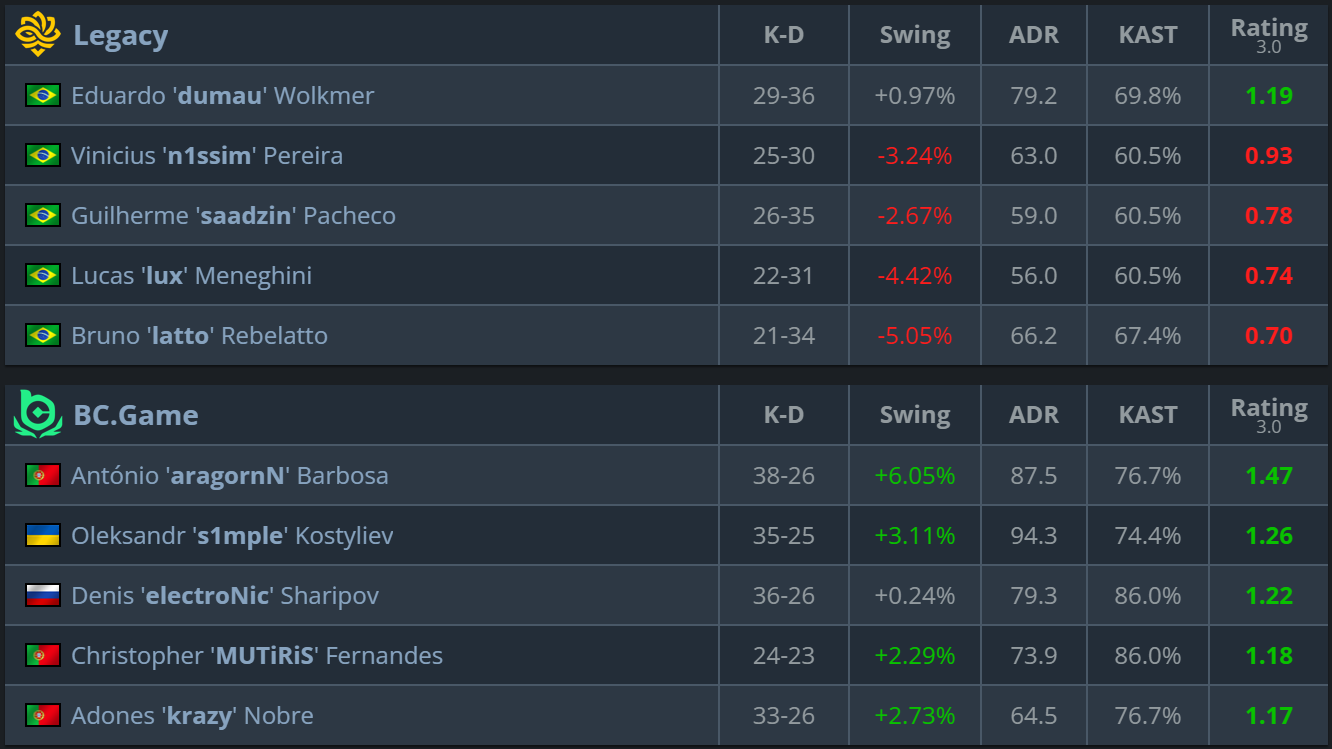Screen dimensions: 1332x749
Task: Click the Ukraine flag beside s1mple
Action: pos(43,536)
